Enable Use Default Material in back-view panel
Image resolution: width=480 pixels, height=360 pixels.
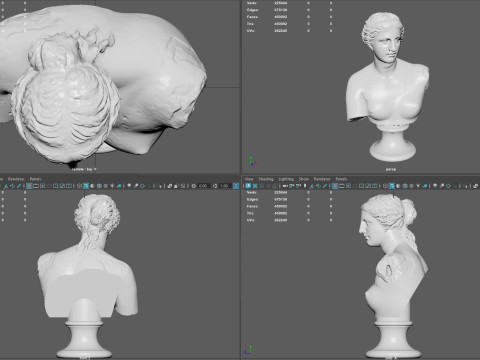(92, 186)
